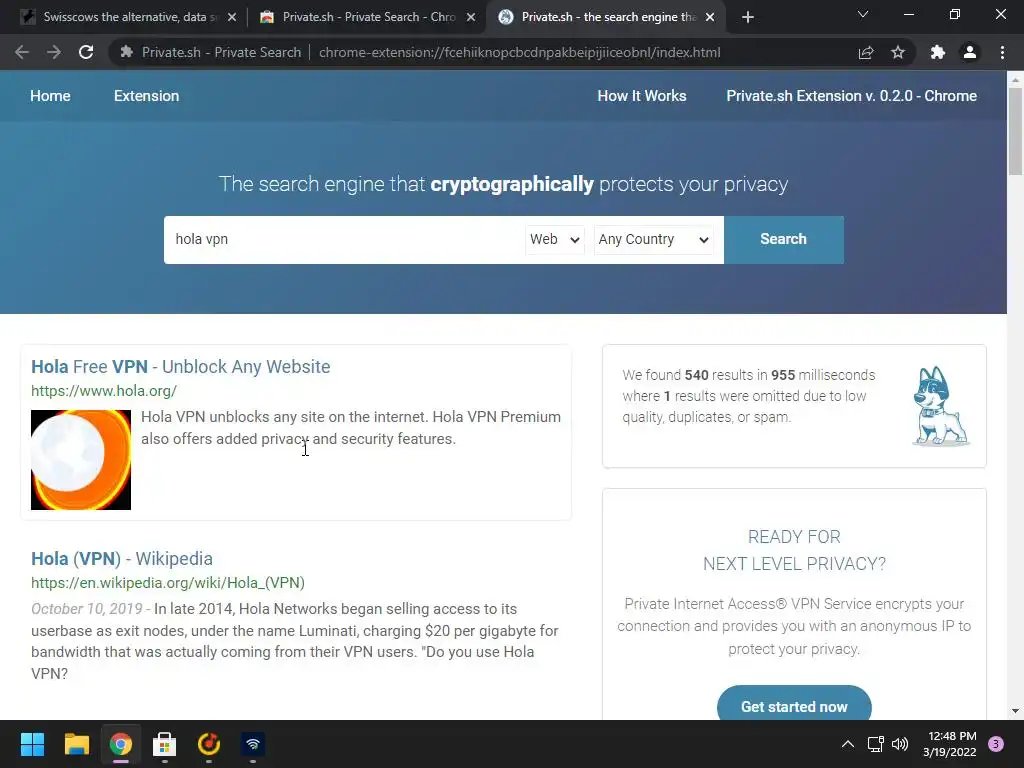The image size is (1024, 768).
Task: Open Hola Free VPN - Unblock Any Website result
Action: click(x=181, y=367)
